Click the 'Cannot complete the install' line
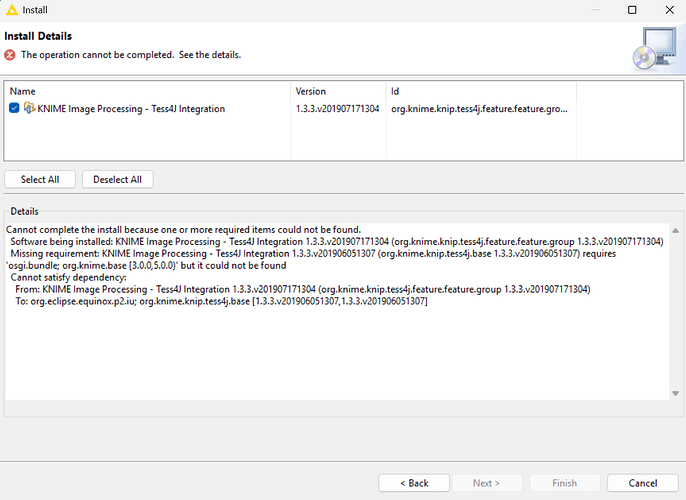Viewport: 686px width, 500px height. (x=183, y=230)
